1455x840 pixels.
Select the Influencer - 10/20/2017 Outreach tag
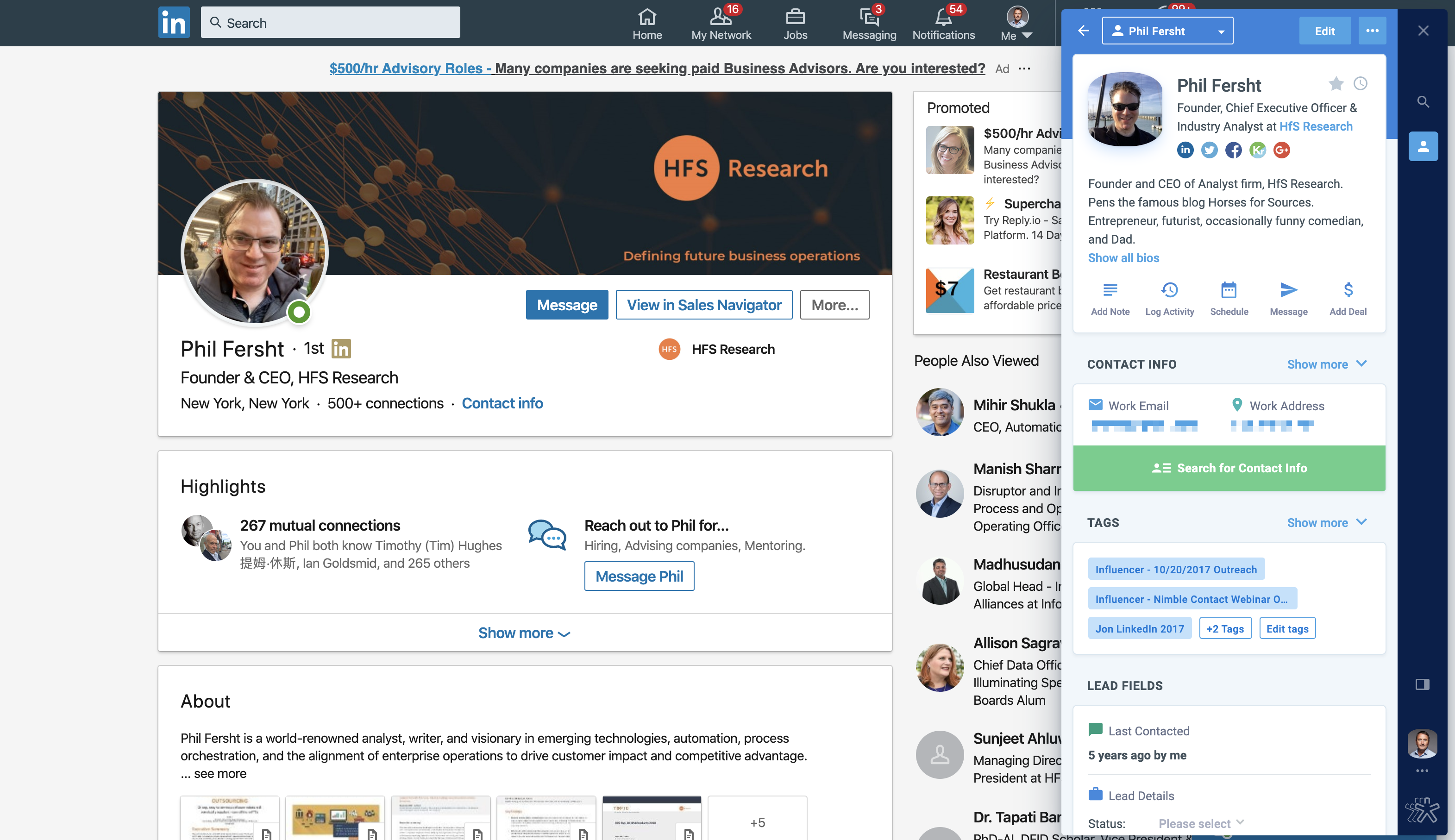tap(1176, 569)
